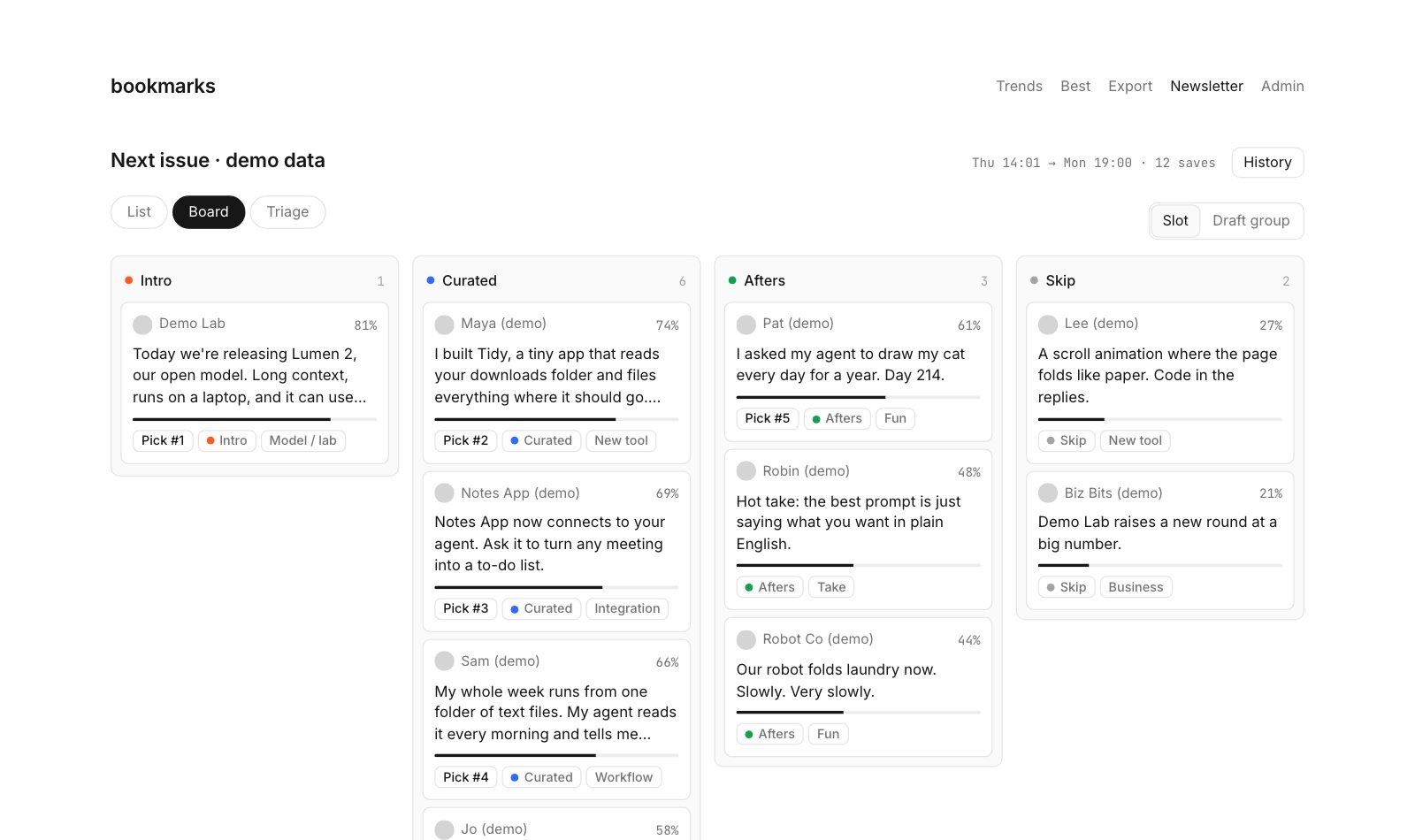
Task: Click the Workflow tag
Action: [x=623, y=777]
